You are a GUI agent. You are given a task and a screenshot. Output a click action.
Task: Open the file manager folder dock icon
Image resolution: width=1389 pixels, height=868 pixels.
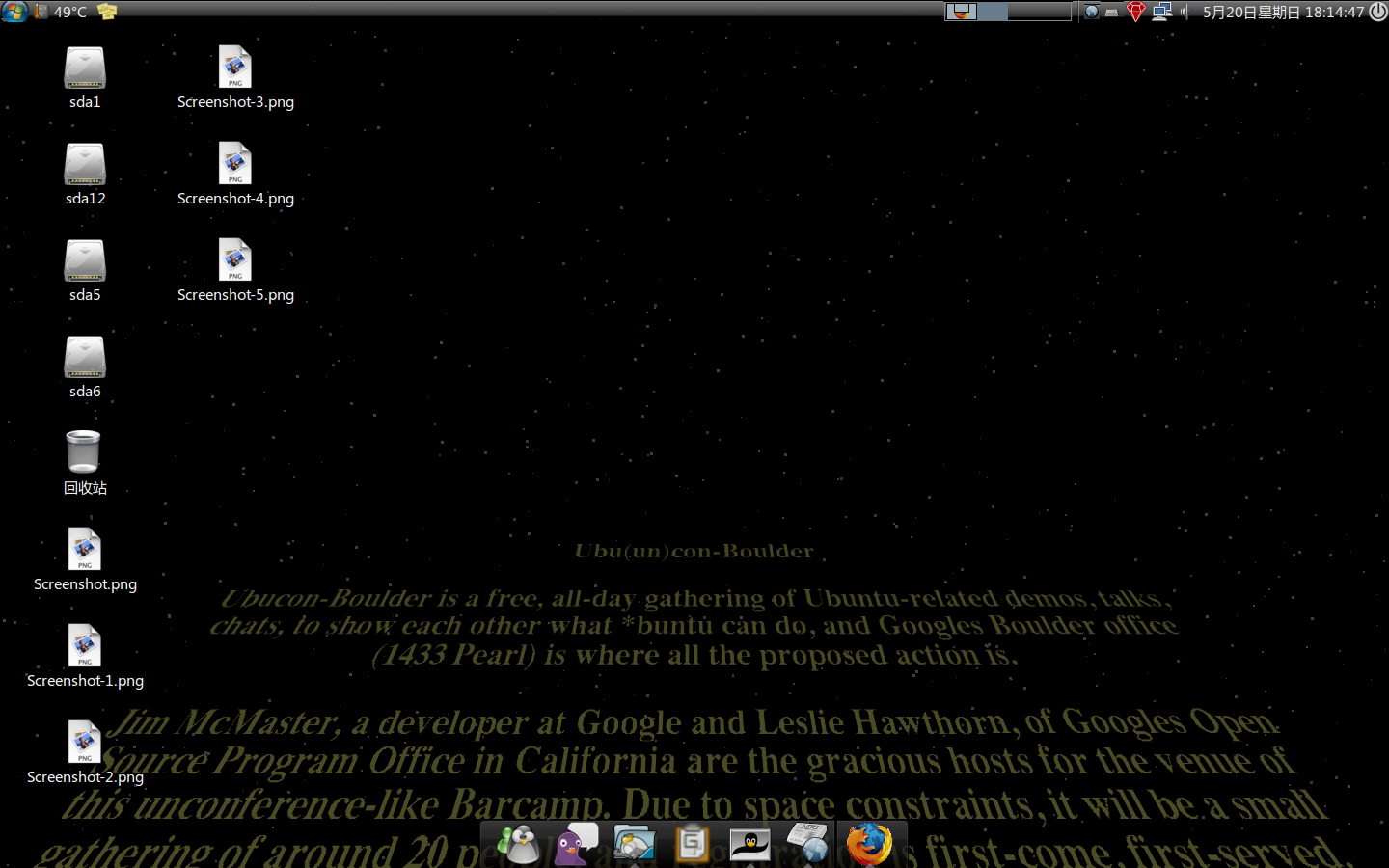click(x=634, y=844)
